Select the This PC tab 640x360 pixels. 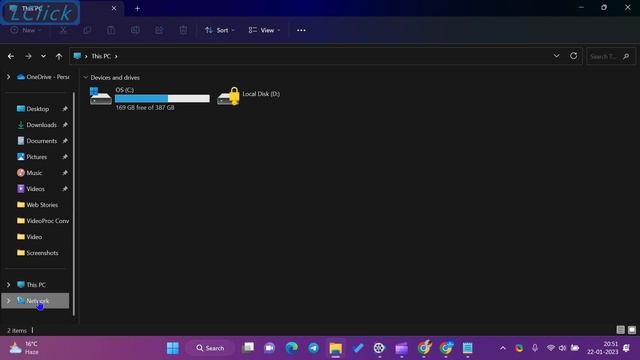pos(61,8)
